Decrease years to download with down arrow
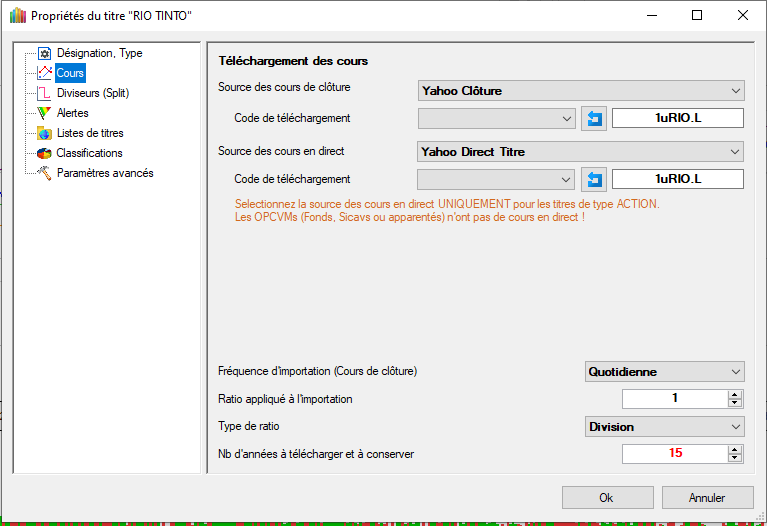Screen dimensions: 767x526 (736, 458)
